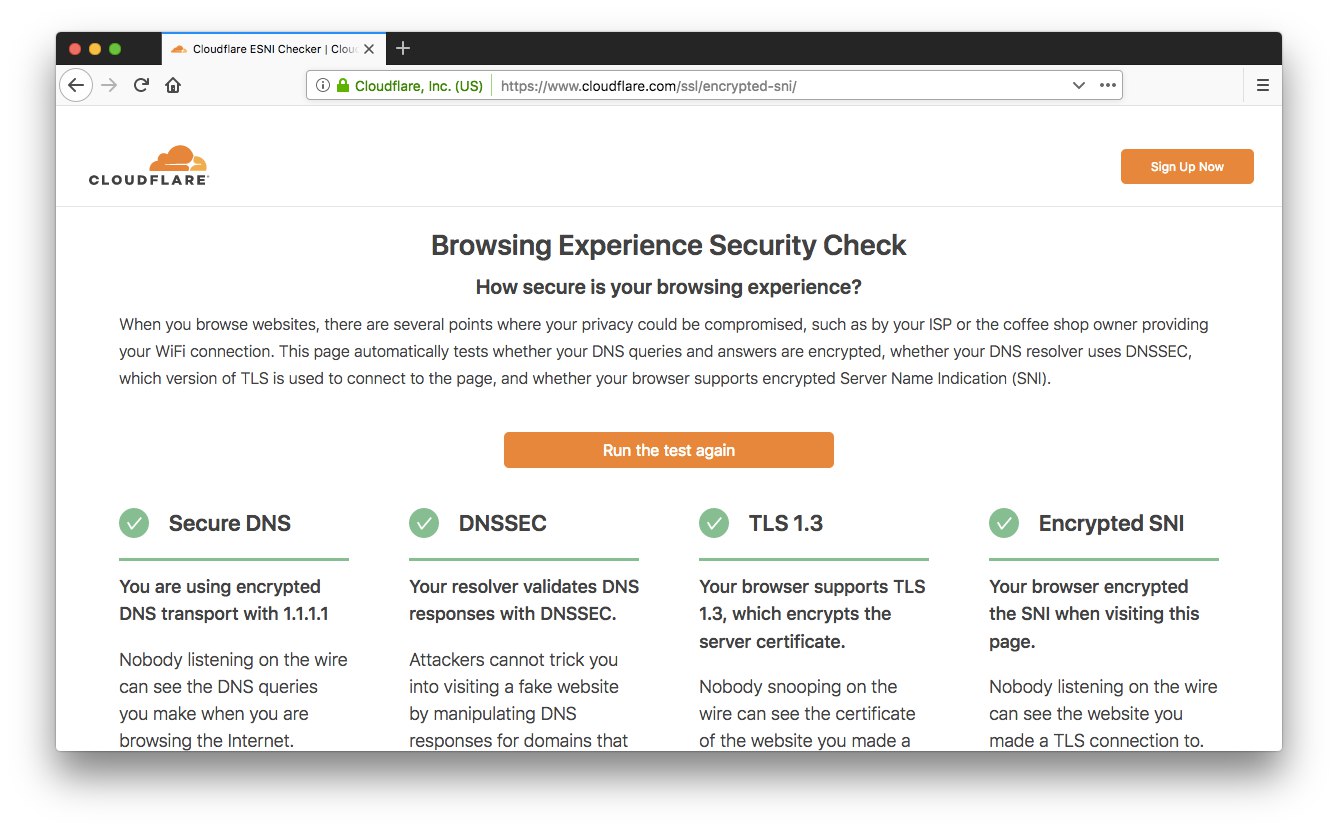Click the TLS 1.3 checkmark icon
This screenshot has height=831, width=1338.
714,523
